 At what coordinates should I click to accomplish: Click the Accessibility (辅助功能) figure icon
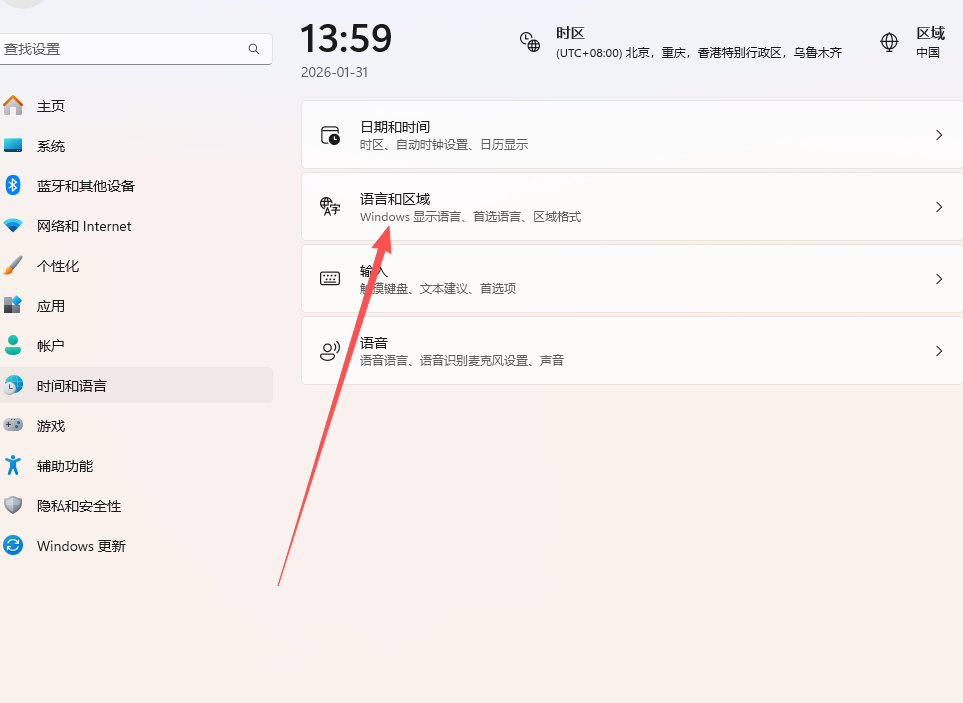pos(13,465)
